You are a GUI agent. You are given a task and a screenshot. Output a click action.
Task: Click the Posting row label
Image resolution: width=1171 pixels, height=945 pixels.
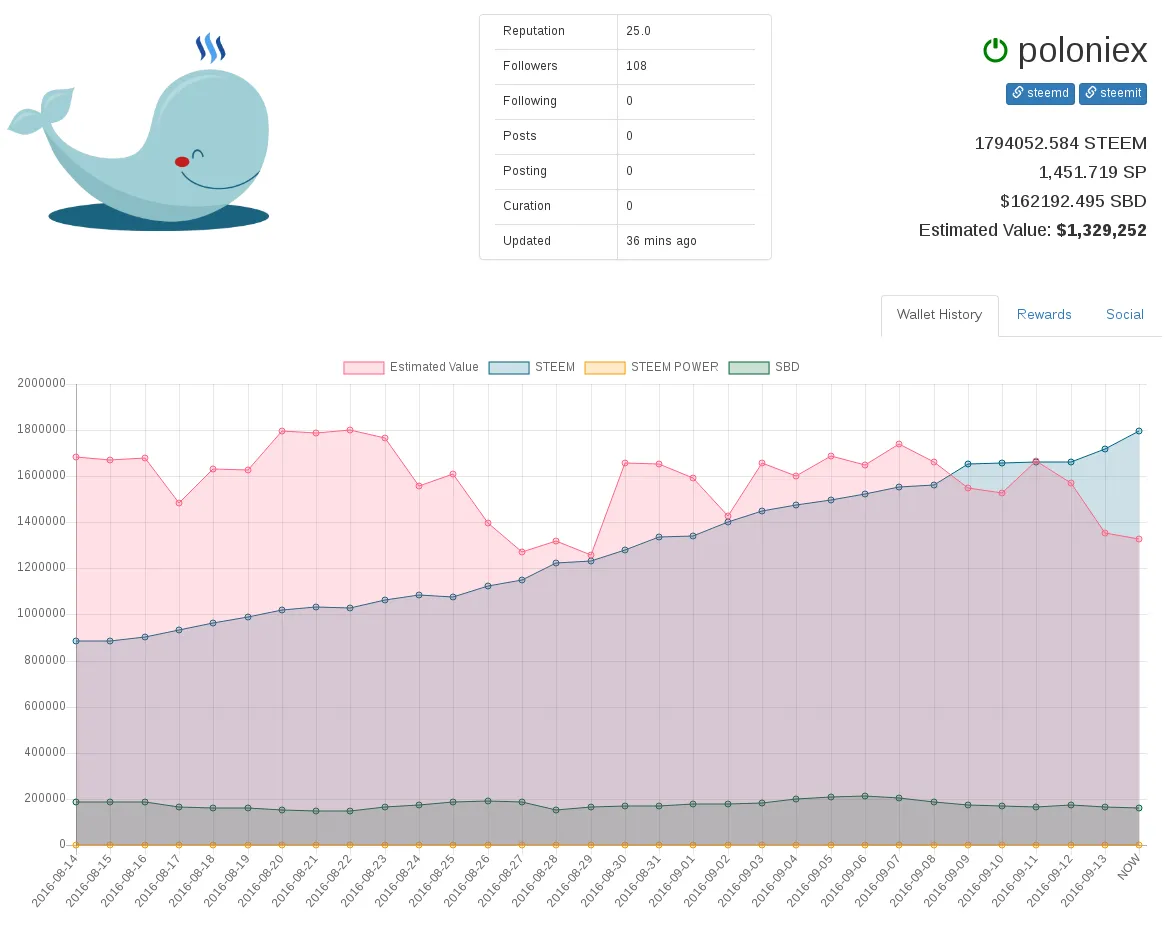coord(525,171)
